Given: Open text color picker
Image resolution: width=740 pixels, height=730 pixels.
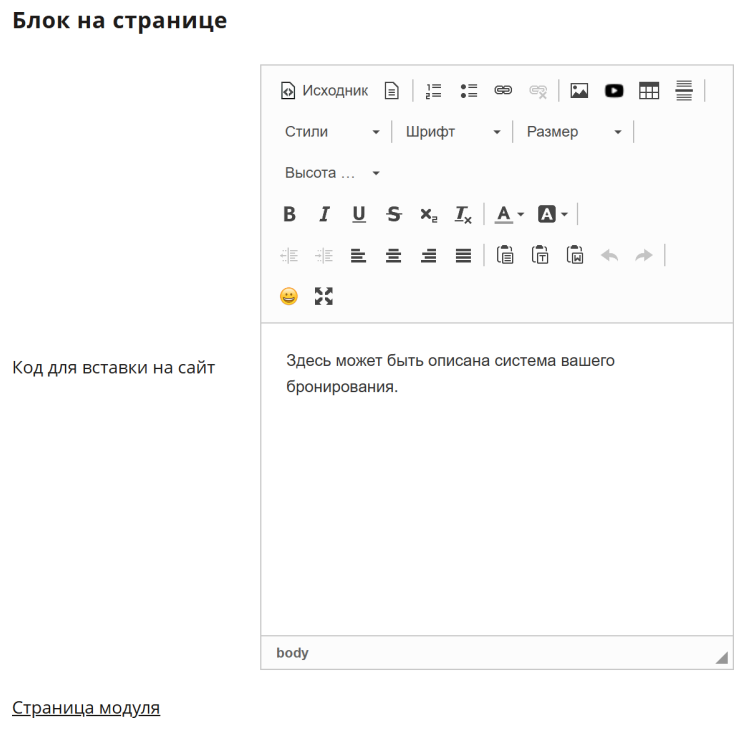Looking at the screenshot, I should pyautogui.click(x=509, y=214).
